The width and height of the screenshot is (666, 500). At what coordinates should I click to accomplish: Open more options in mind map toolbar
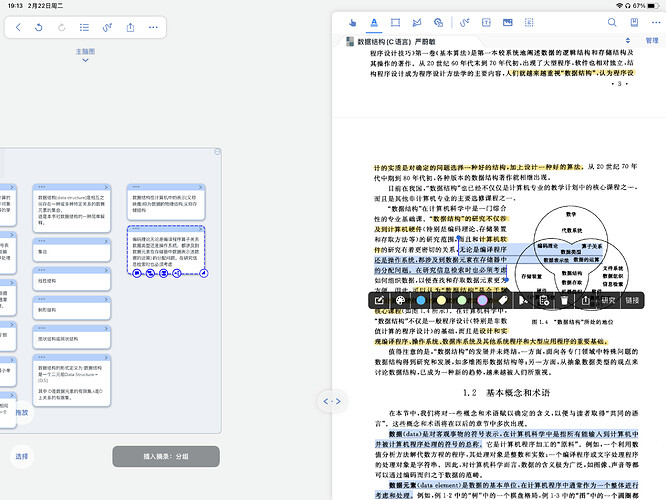pyautogui.click(x=153, y=28)
